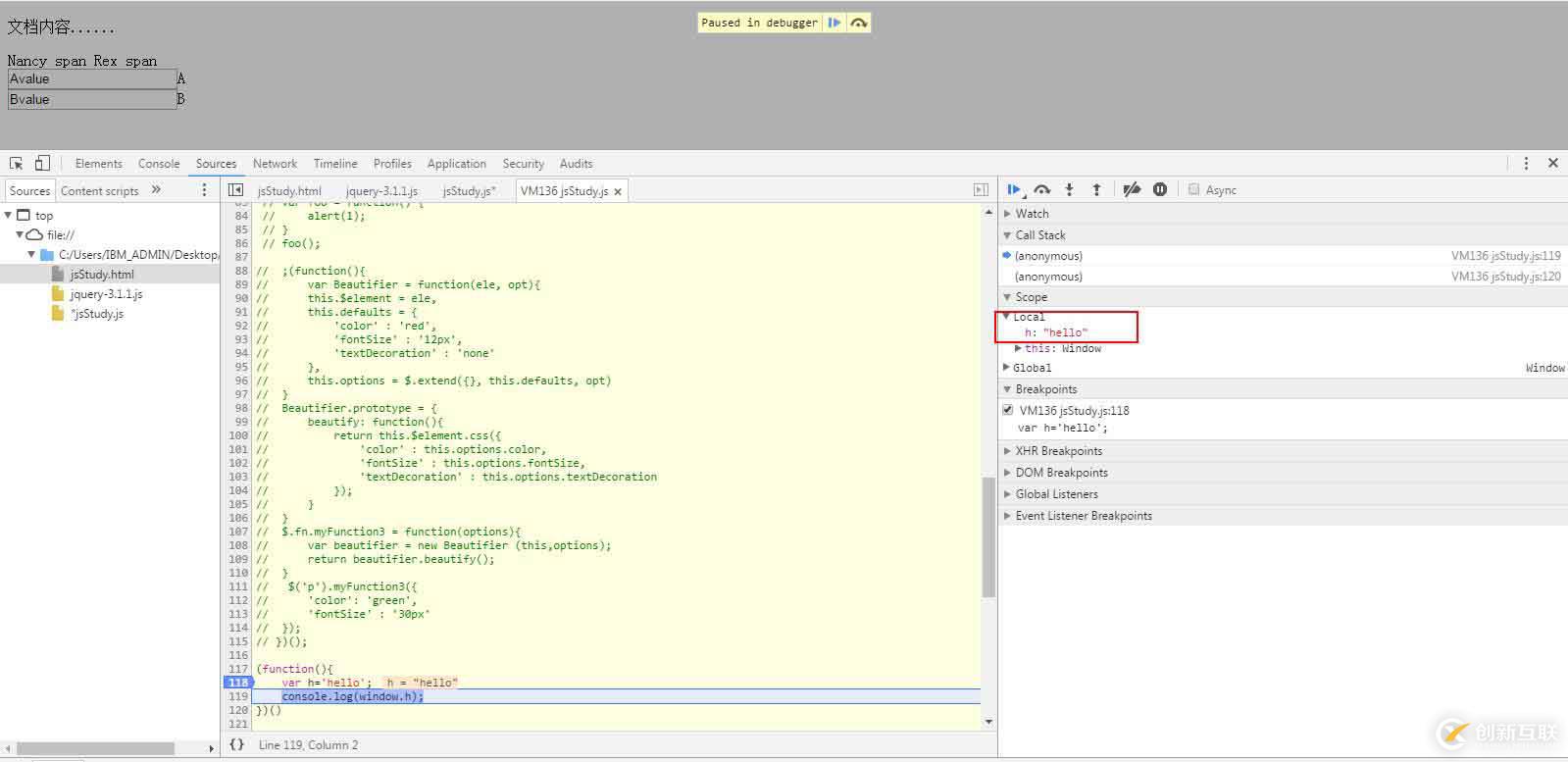Select second (anonymous) frame at jsStudy.js:120

coord(1283,277)
